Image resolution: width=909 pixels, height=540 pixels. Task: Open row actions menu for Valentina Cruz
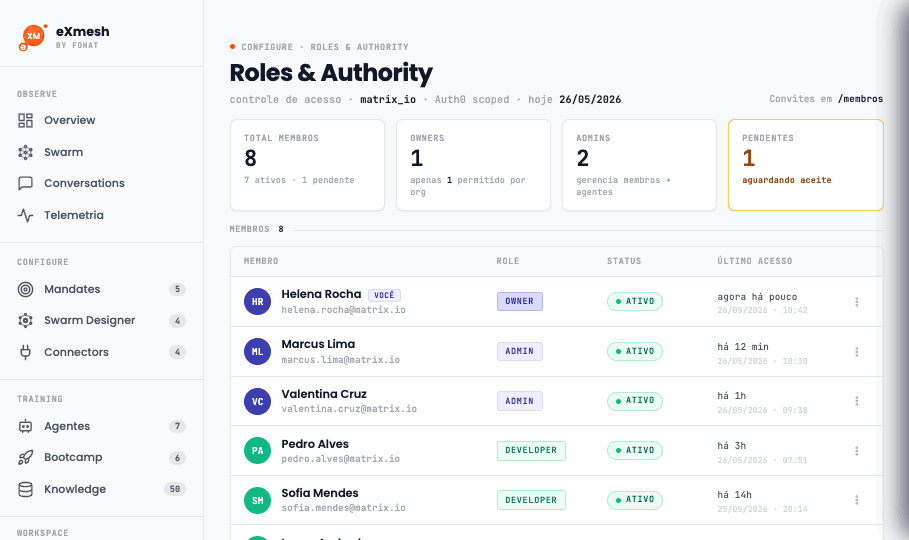click(856, 401)
